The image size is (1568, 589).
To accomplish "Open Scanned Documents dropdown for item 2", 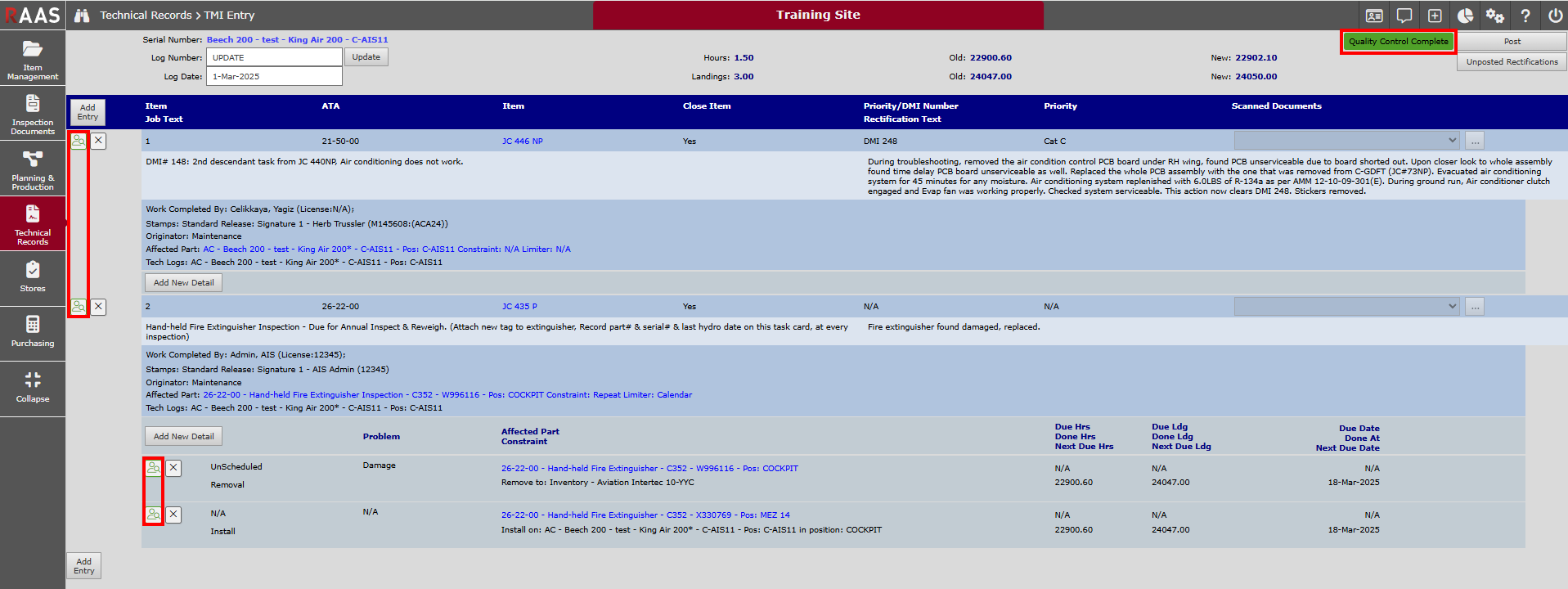I will point(1346,307).
